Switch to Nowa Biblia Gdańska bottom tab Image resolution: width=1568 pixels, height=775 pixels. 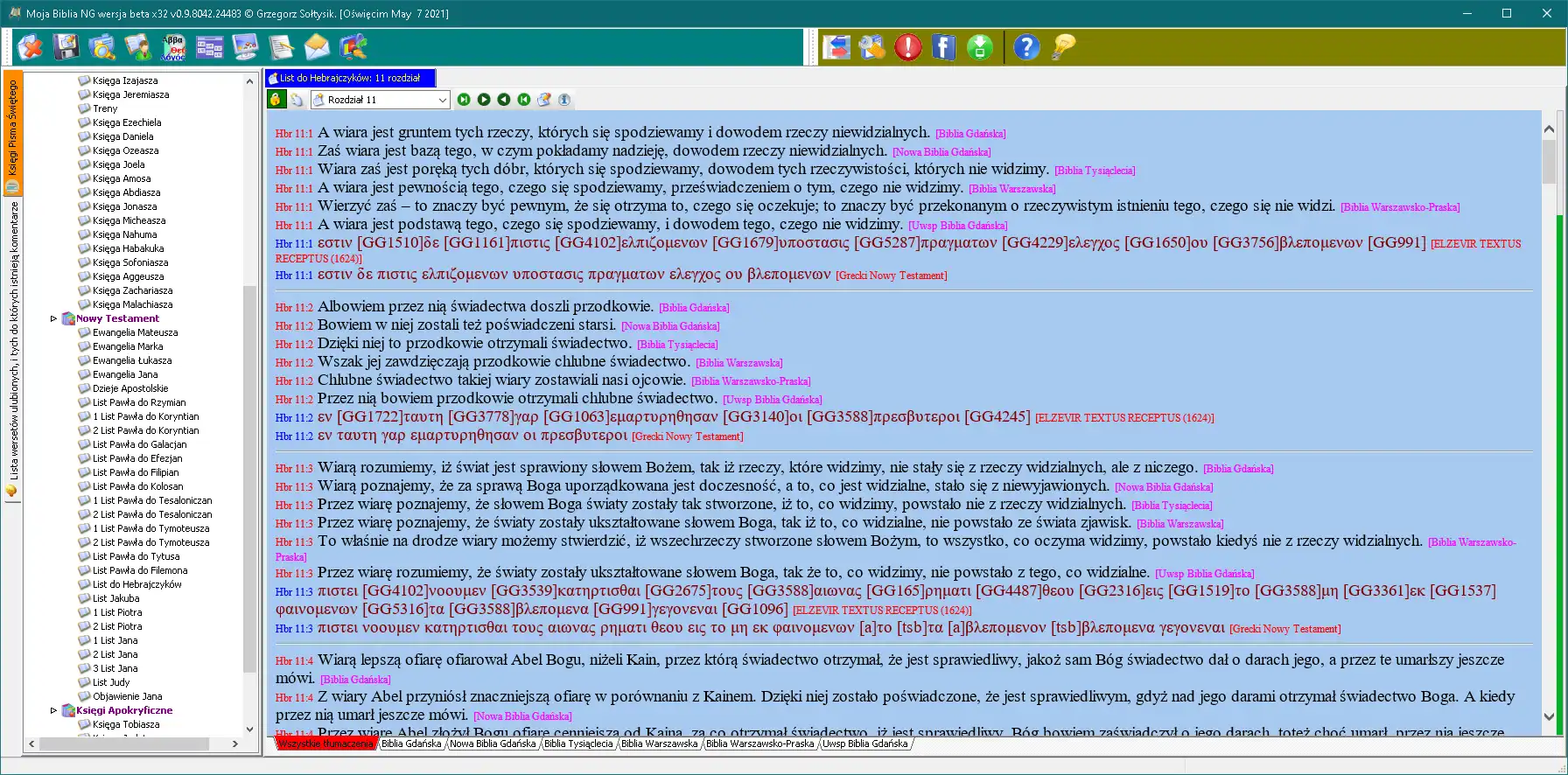tap(493, 744)
